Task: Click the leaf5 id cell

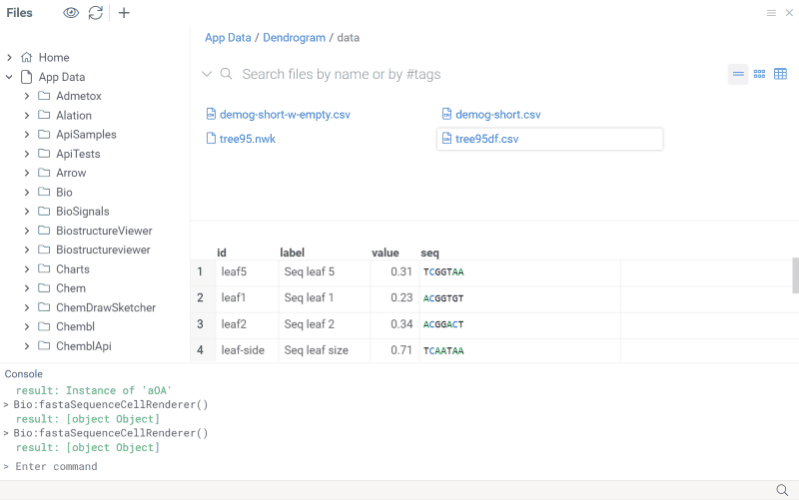Action: 248,272
